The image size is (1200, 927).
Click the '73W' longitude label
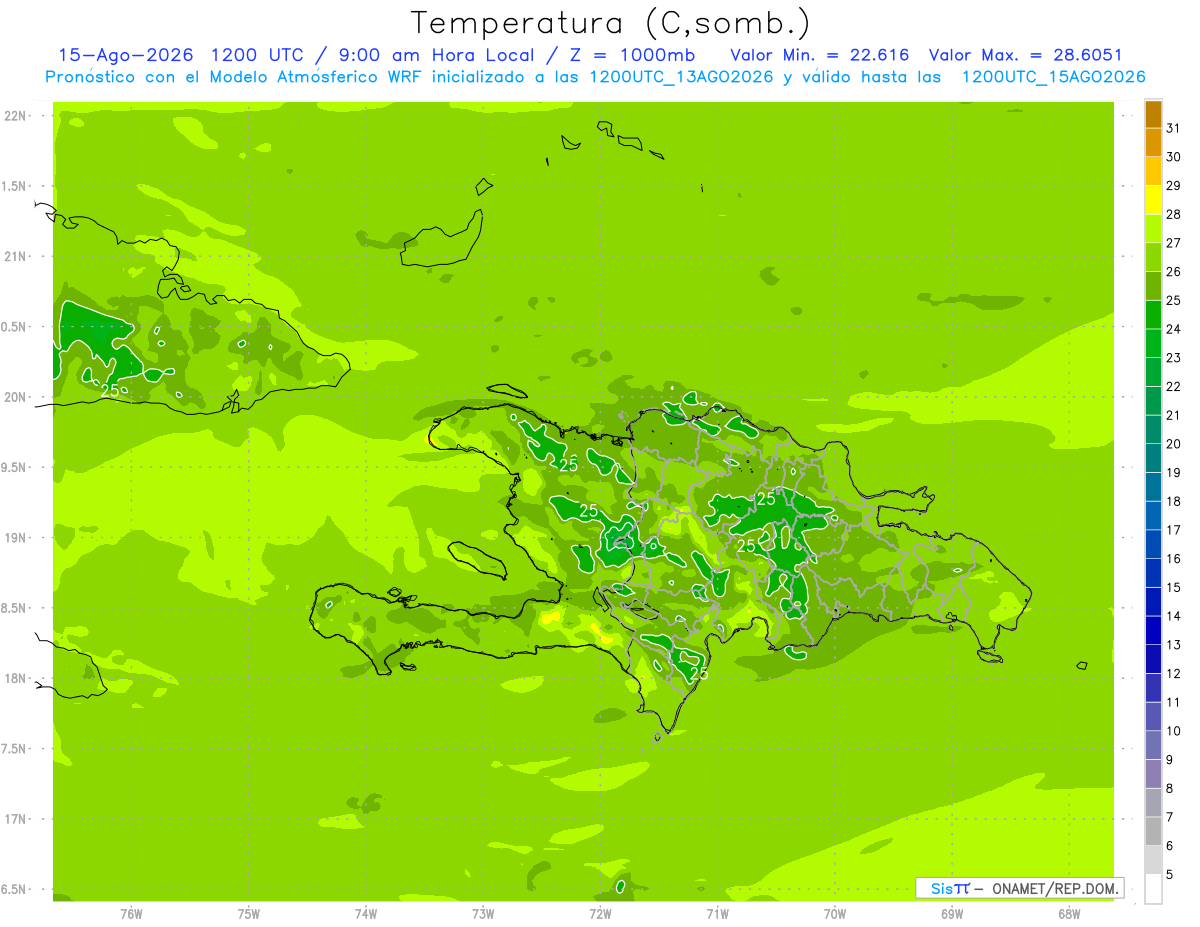[483, 914]
